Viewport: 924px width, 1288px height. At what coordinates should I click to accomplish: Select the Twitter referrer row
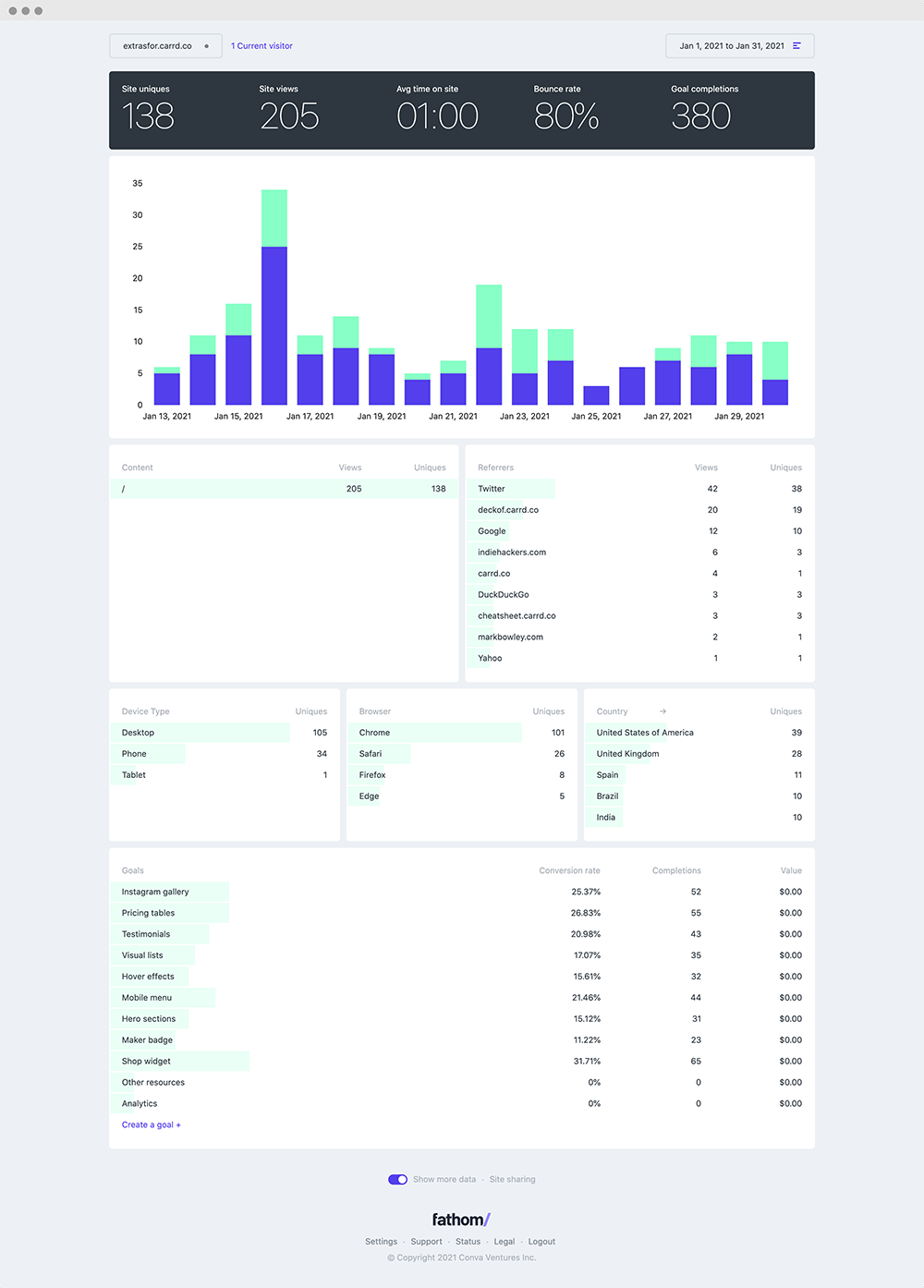[639, 489]
